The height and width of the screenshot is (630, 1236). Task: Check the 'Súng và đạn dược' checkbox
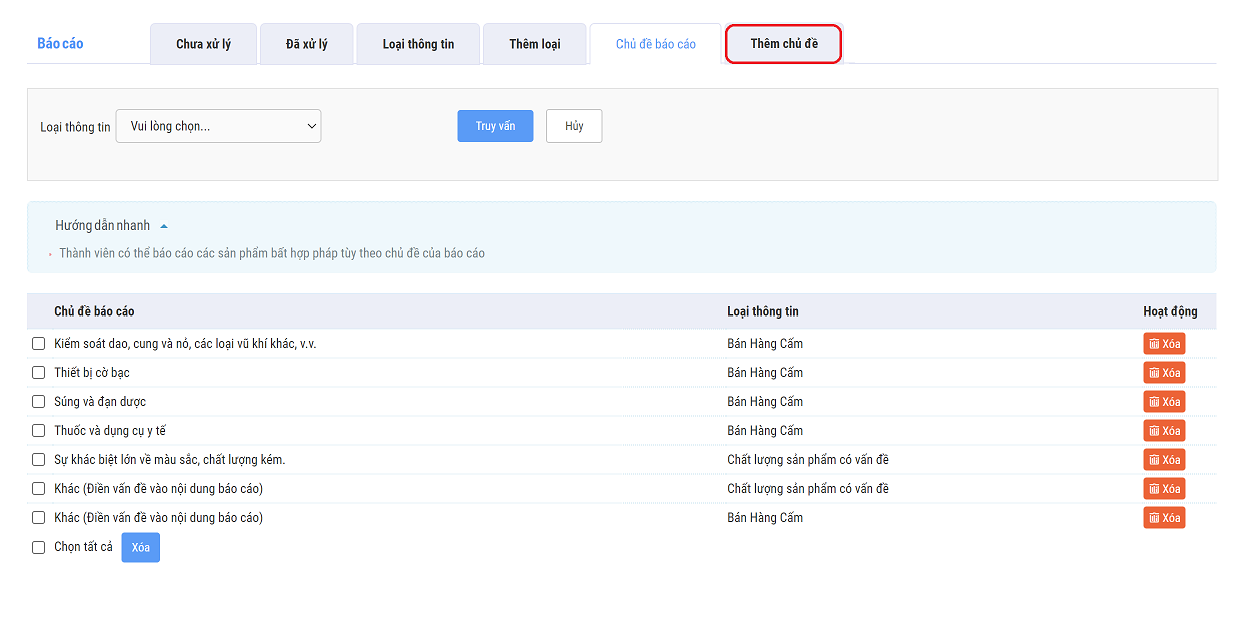39,402
